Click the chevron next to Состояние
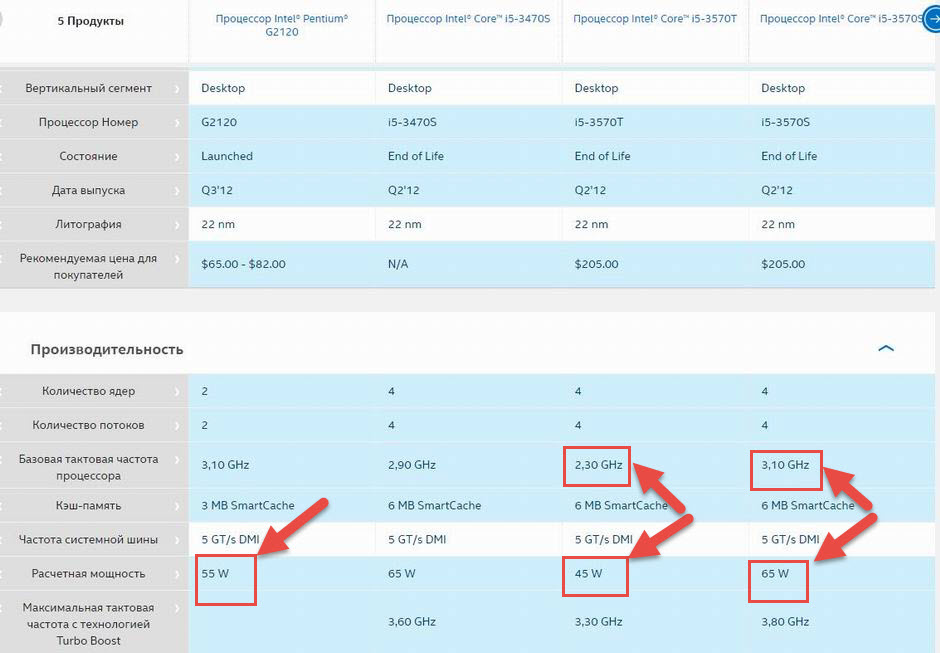This screenshot has width=940, height=653. (x=178, y=156)
